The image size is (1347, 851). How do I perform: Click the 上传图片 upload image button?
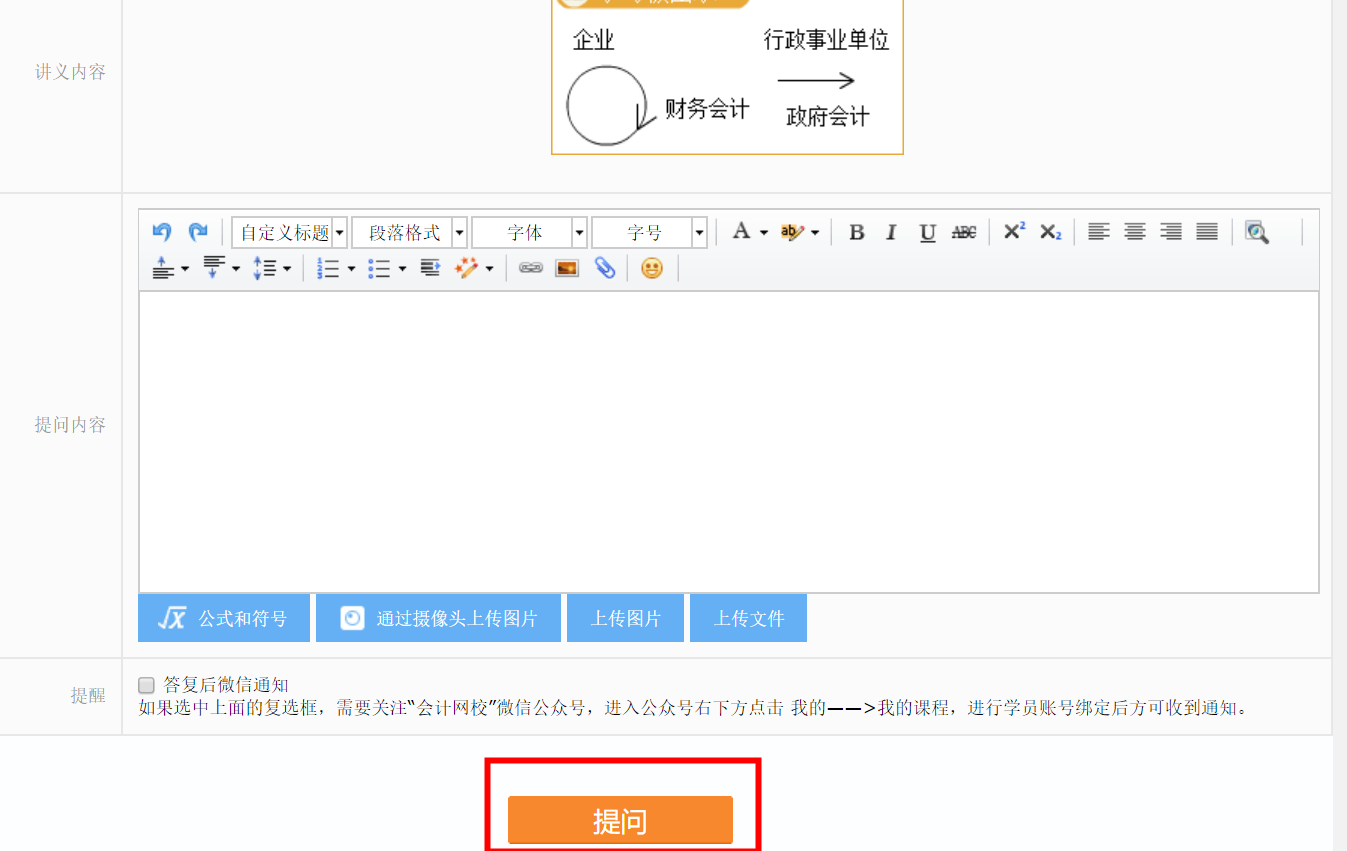(x=625, y=617)
